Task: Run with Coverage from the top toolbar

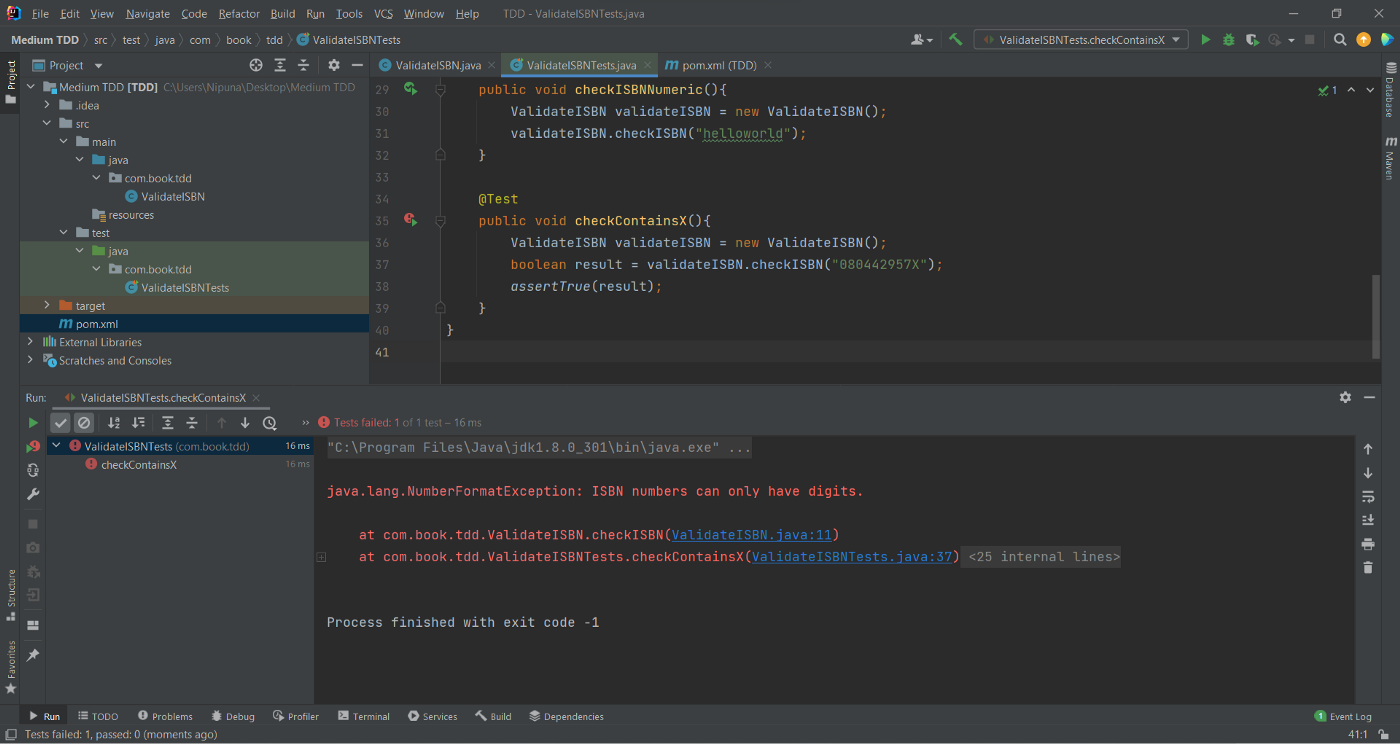Action: (x=1252, y=40)
